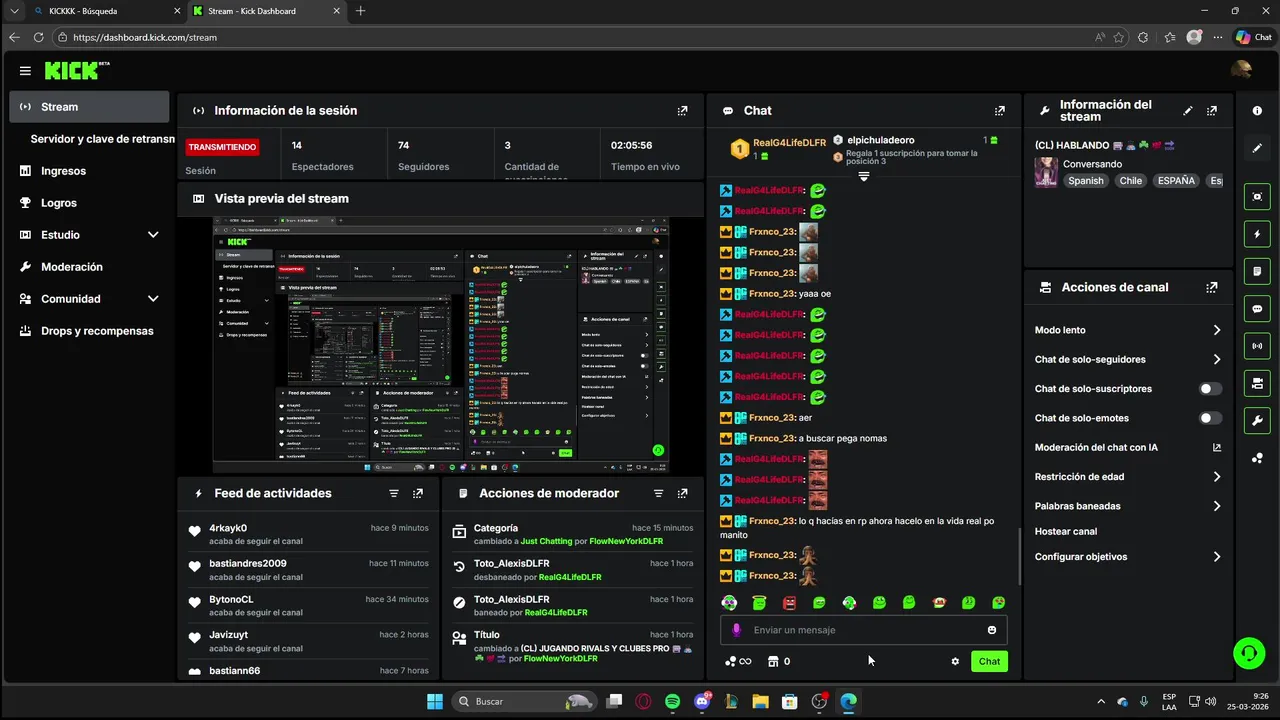Click the purple microphone icon in chat input
The height and width of the screenshot is (720, 1280).
coord(737,630)
